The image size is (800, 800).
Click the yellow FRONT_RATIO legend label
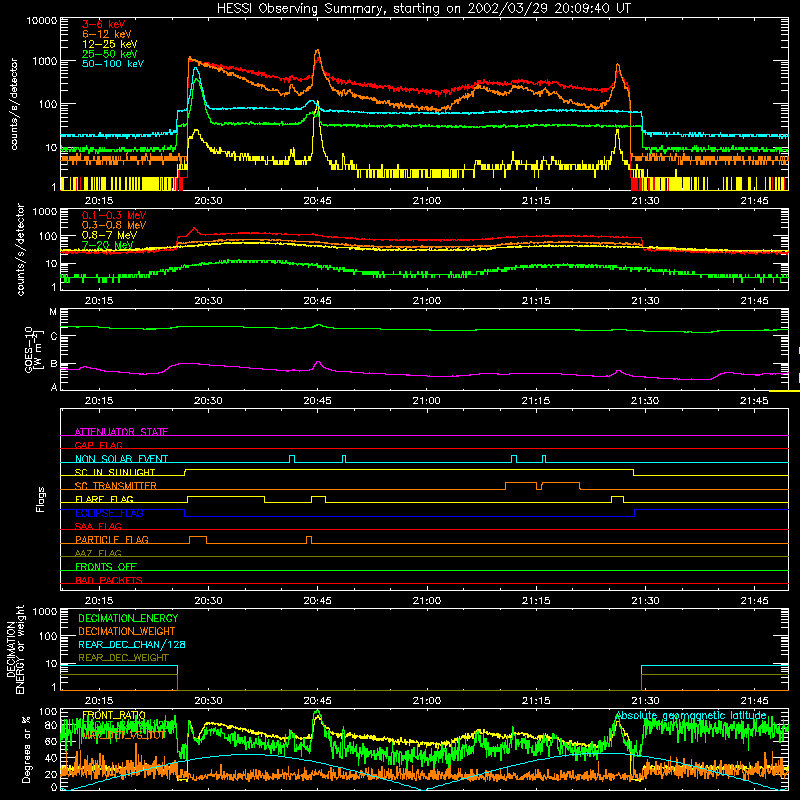[114, 715]
